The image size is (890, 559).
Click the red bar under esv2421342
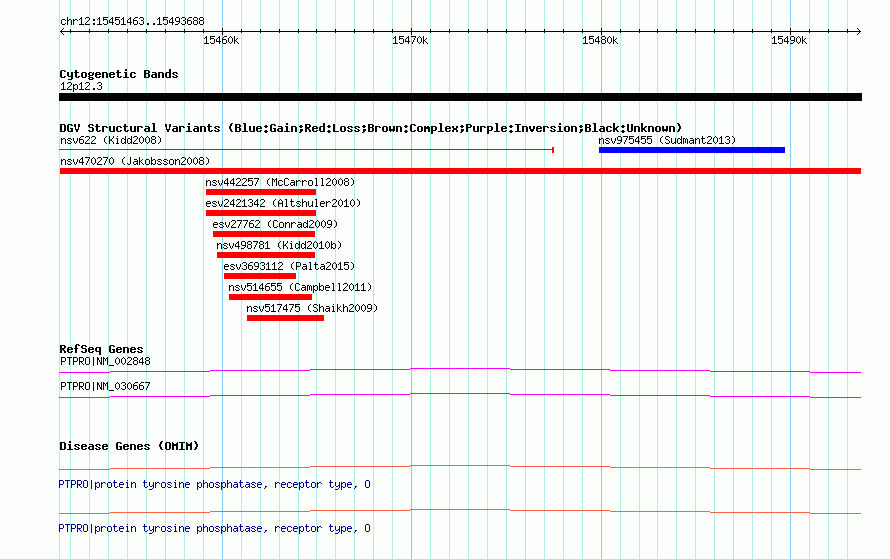click(261, 213)
